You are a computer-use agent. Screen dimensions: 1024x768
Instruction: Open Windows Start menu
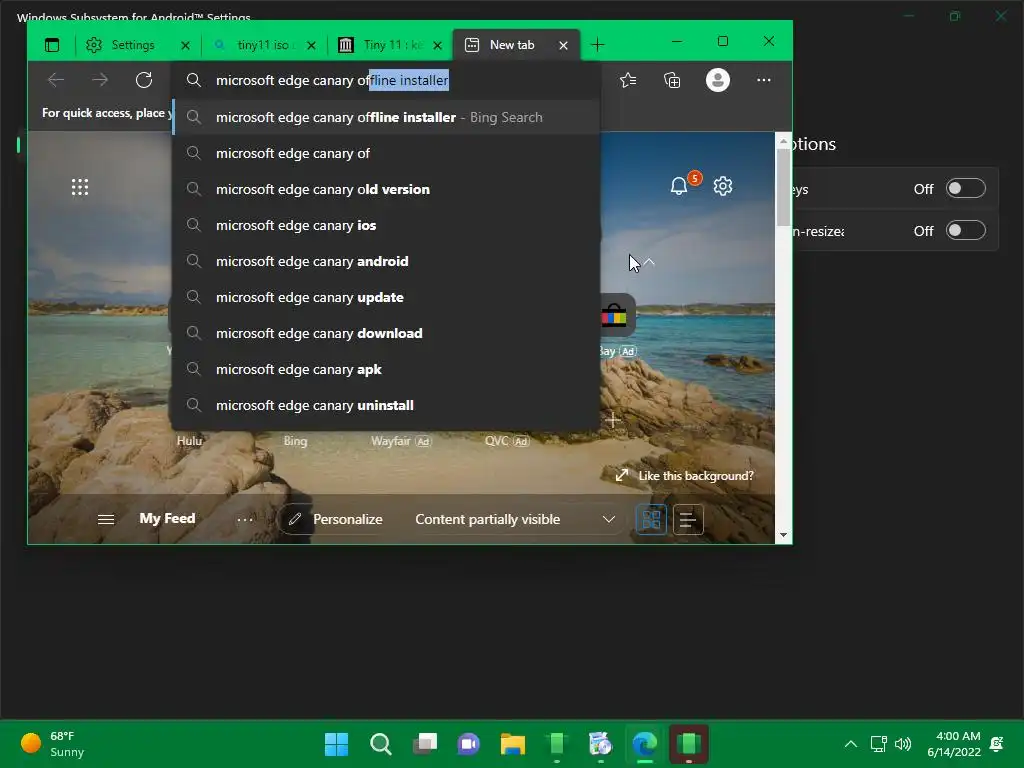[x=336, y=744]
